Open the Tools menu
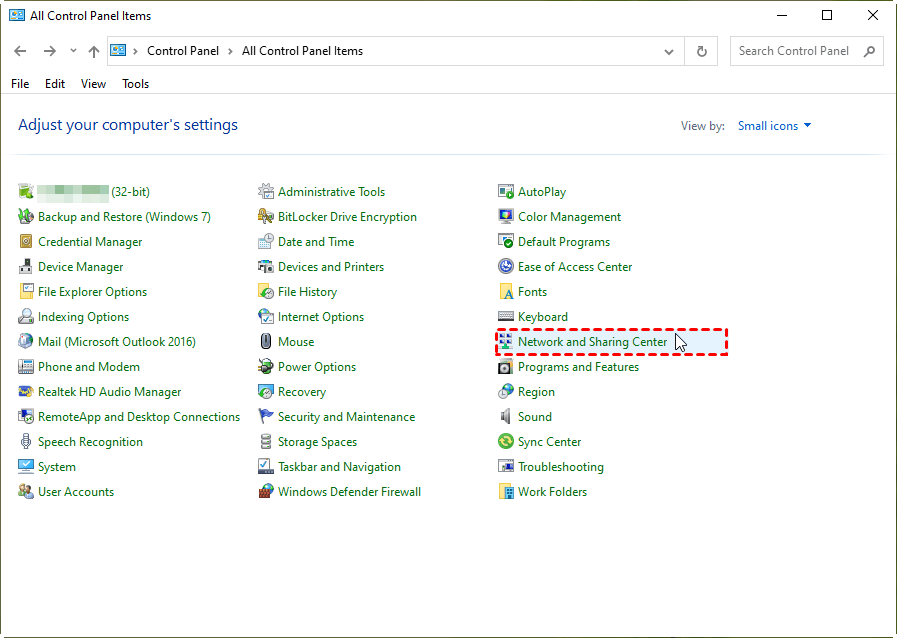This screenshot has height=638, width=897. (x=135, y=84)
